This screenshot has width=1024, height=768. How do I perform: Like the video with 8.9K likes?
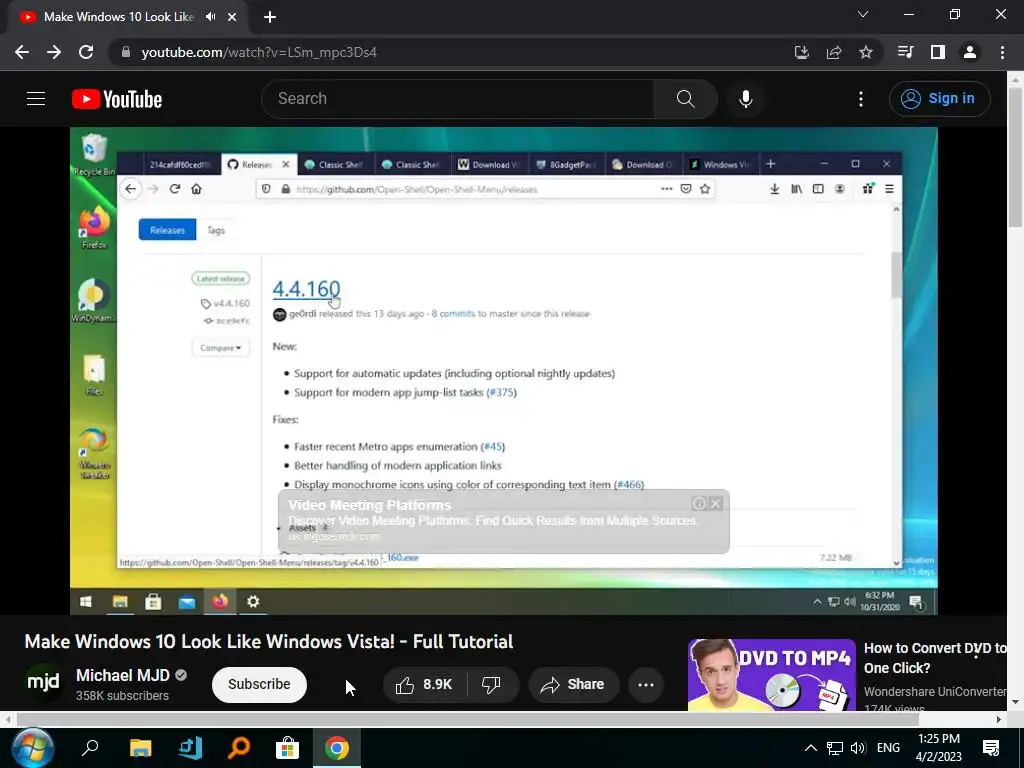[x=424, y=684]
